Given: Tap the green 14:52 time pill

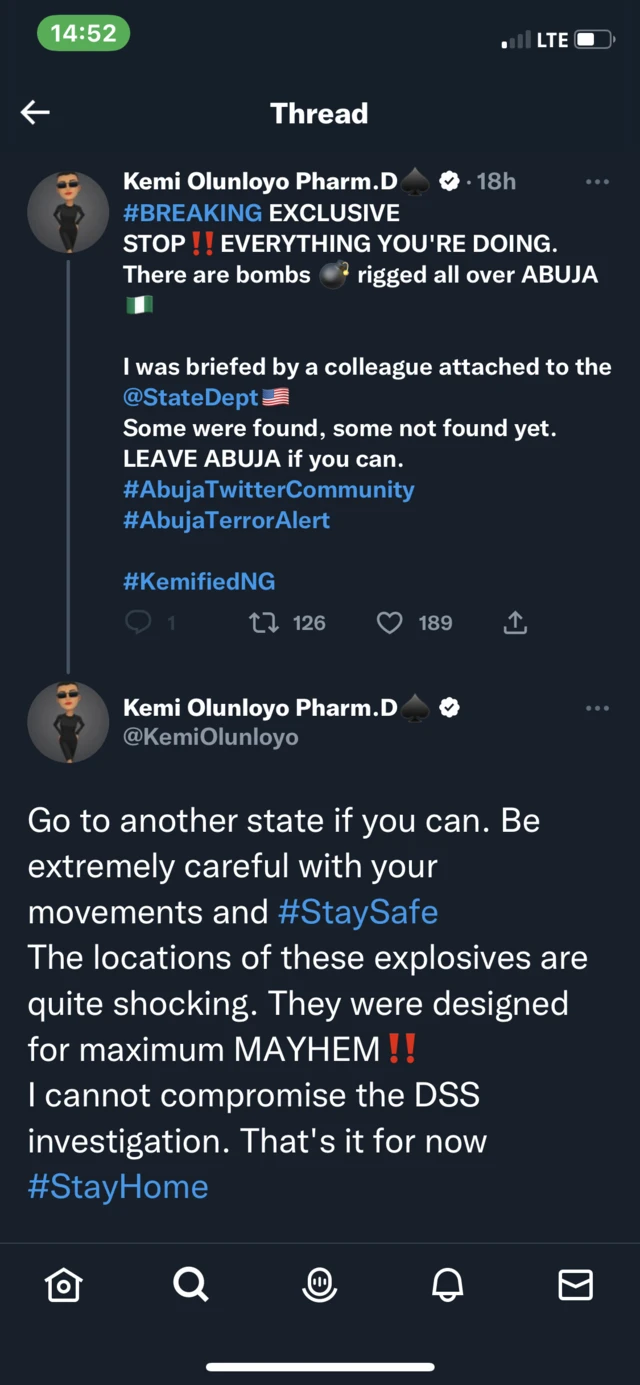Looking at the screenshot, I should [x=83, y=33].
